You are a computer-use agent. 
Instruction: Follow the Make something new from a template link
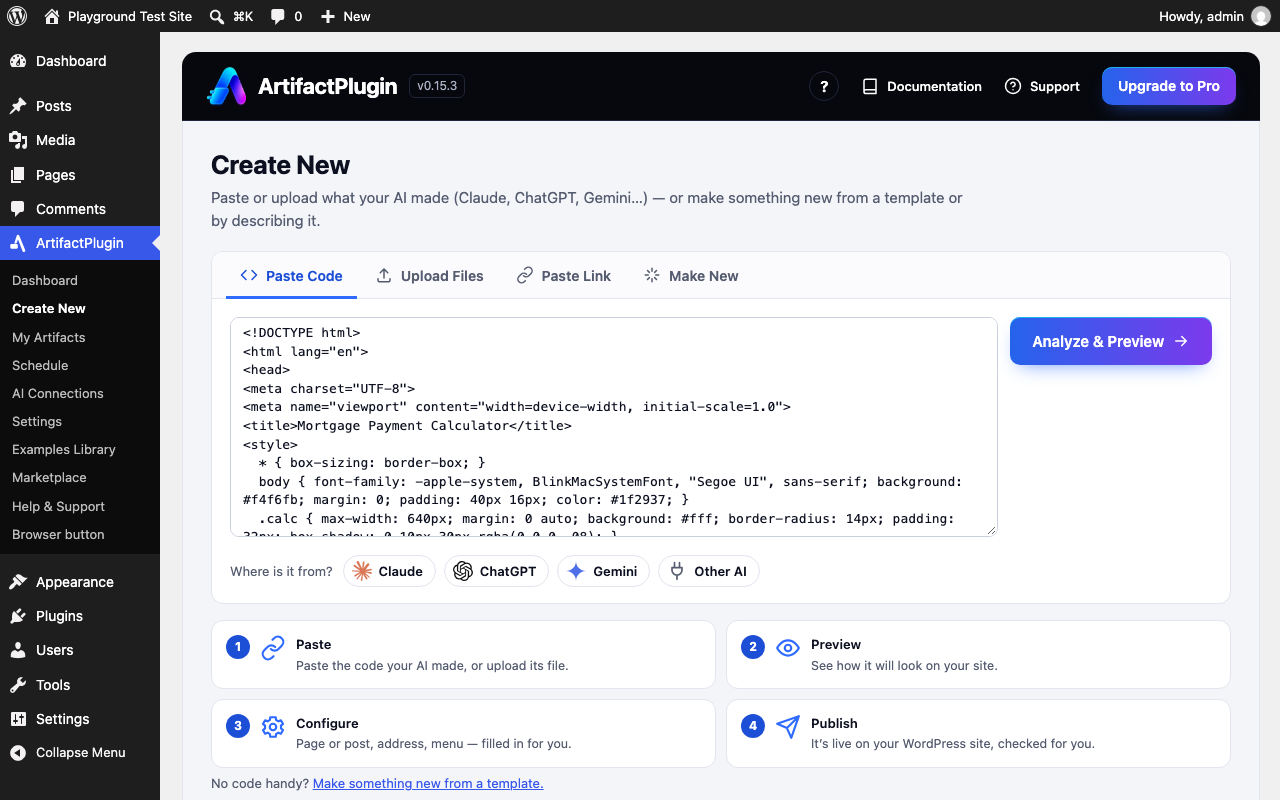(x=428, y=783)
